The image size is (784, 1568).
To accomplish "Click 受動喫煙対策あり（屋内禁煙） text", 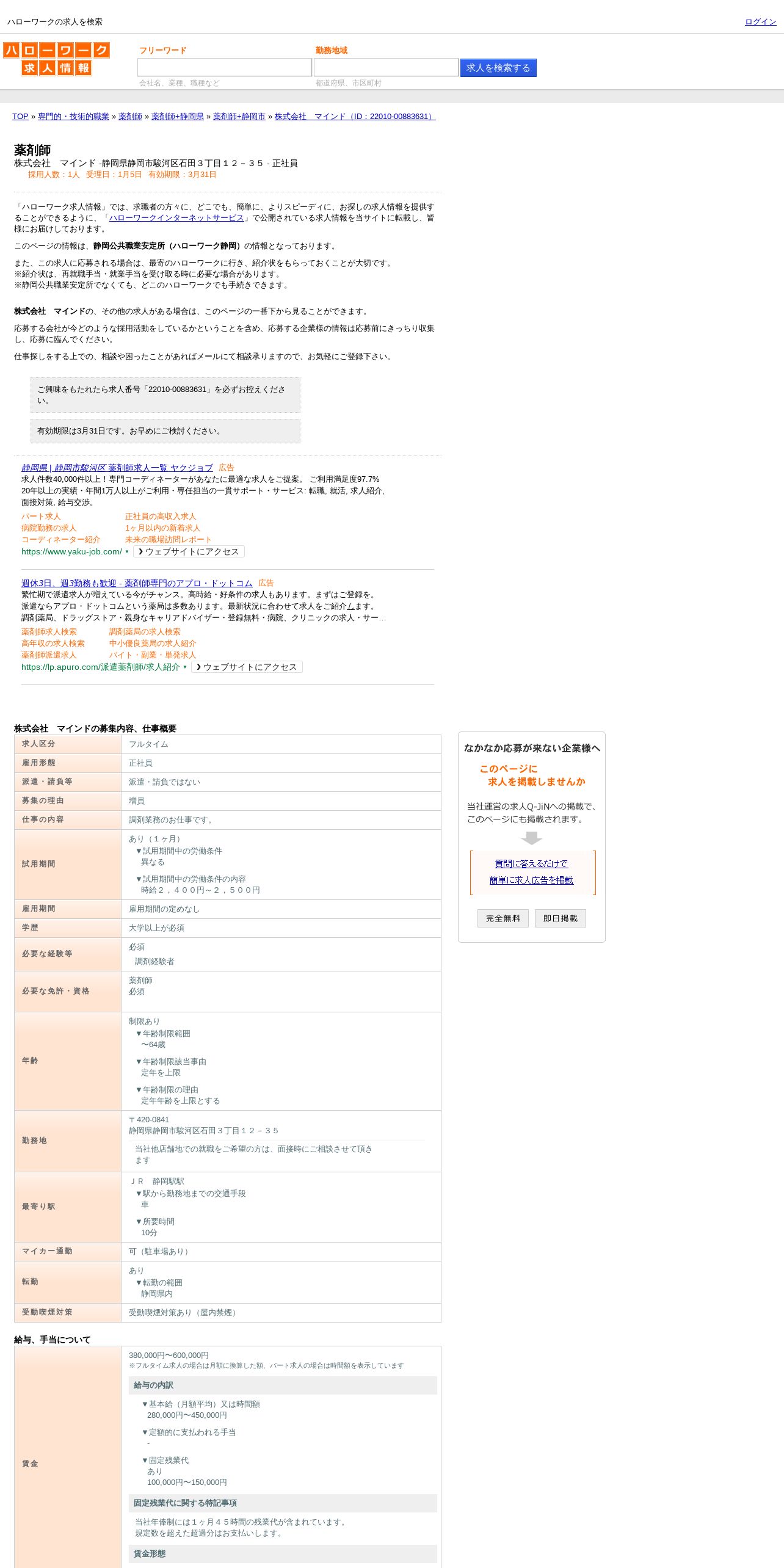I will 184,1313.
